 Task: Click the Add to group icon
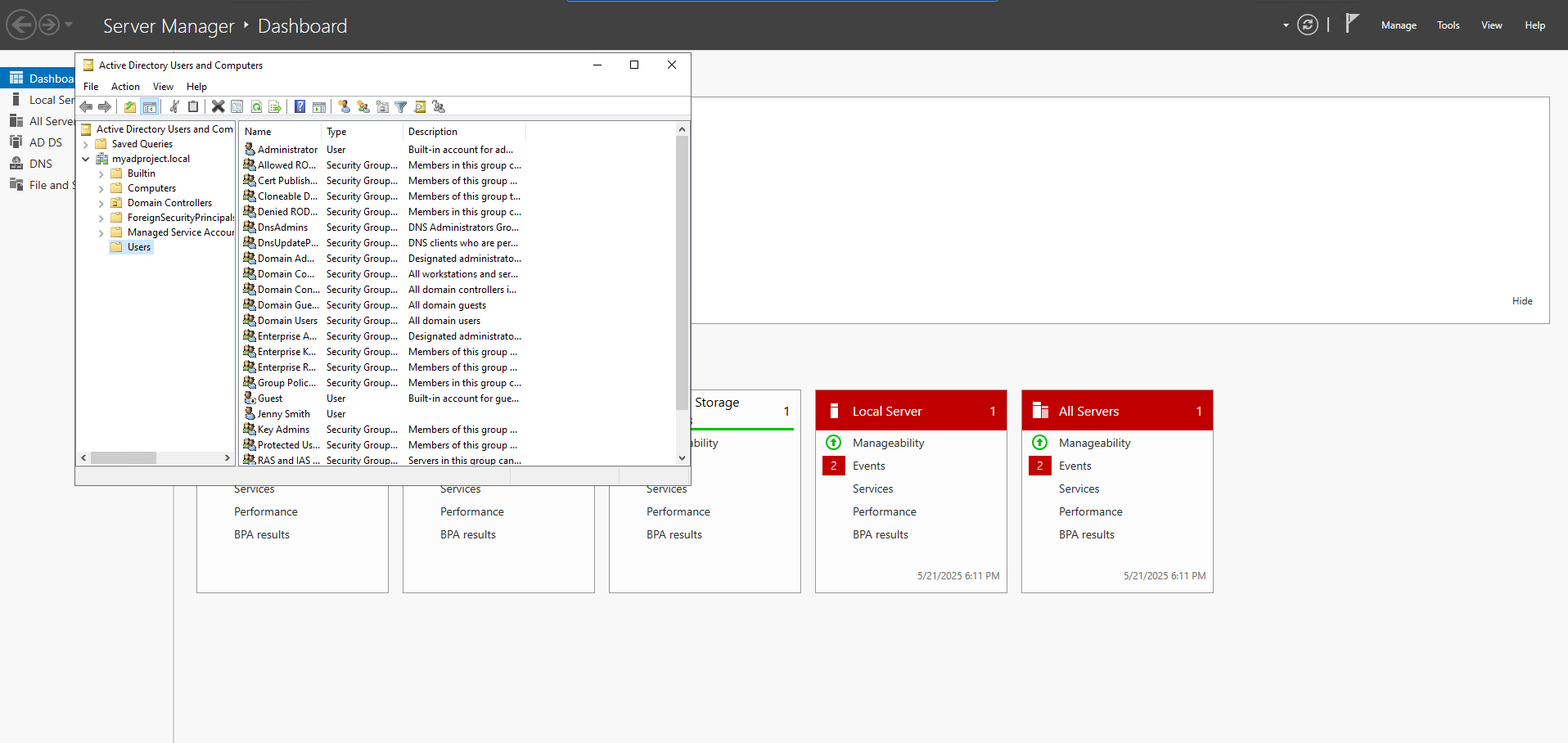tap(439, 106)
